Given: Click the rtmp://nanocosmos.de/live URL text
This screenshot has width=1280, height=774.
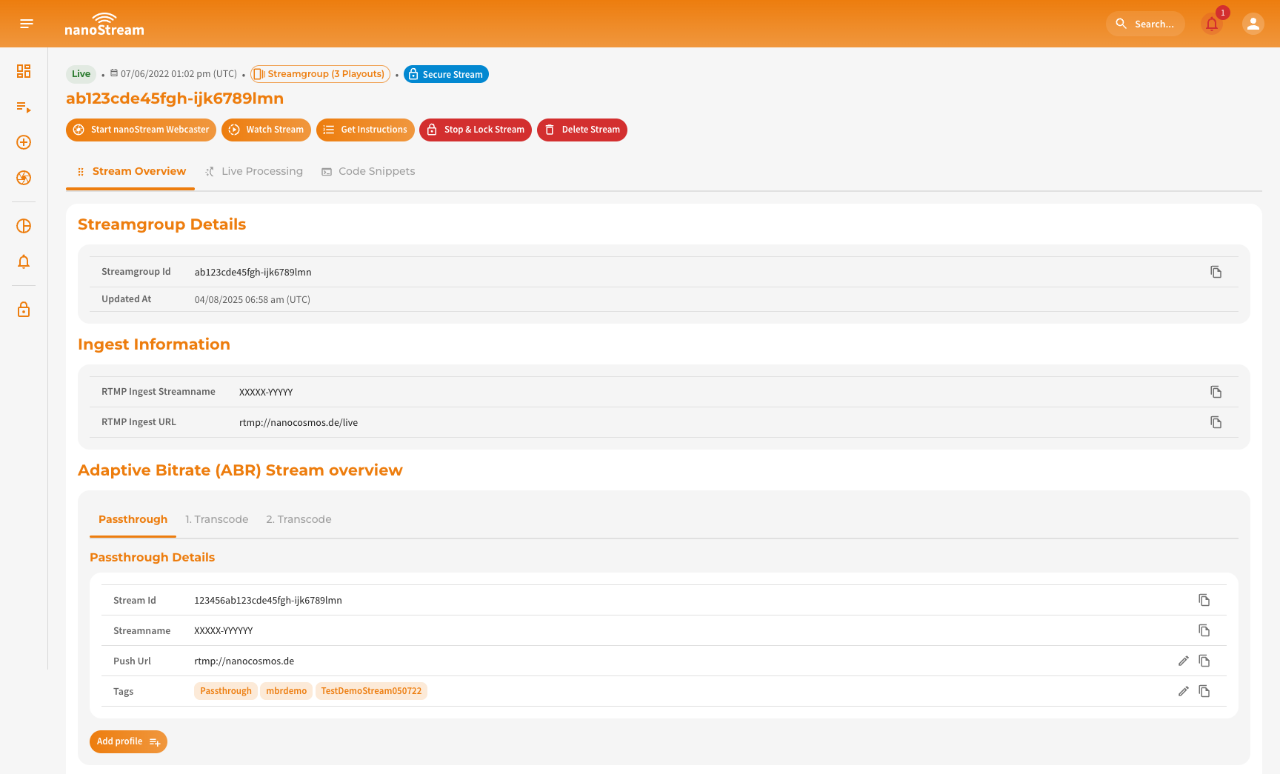Looking at the screenshot, I should pyautogui.click(x=298, y=422).
